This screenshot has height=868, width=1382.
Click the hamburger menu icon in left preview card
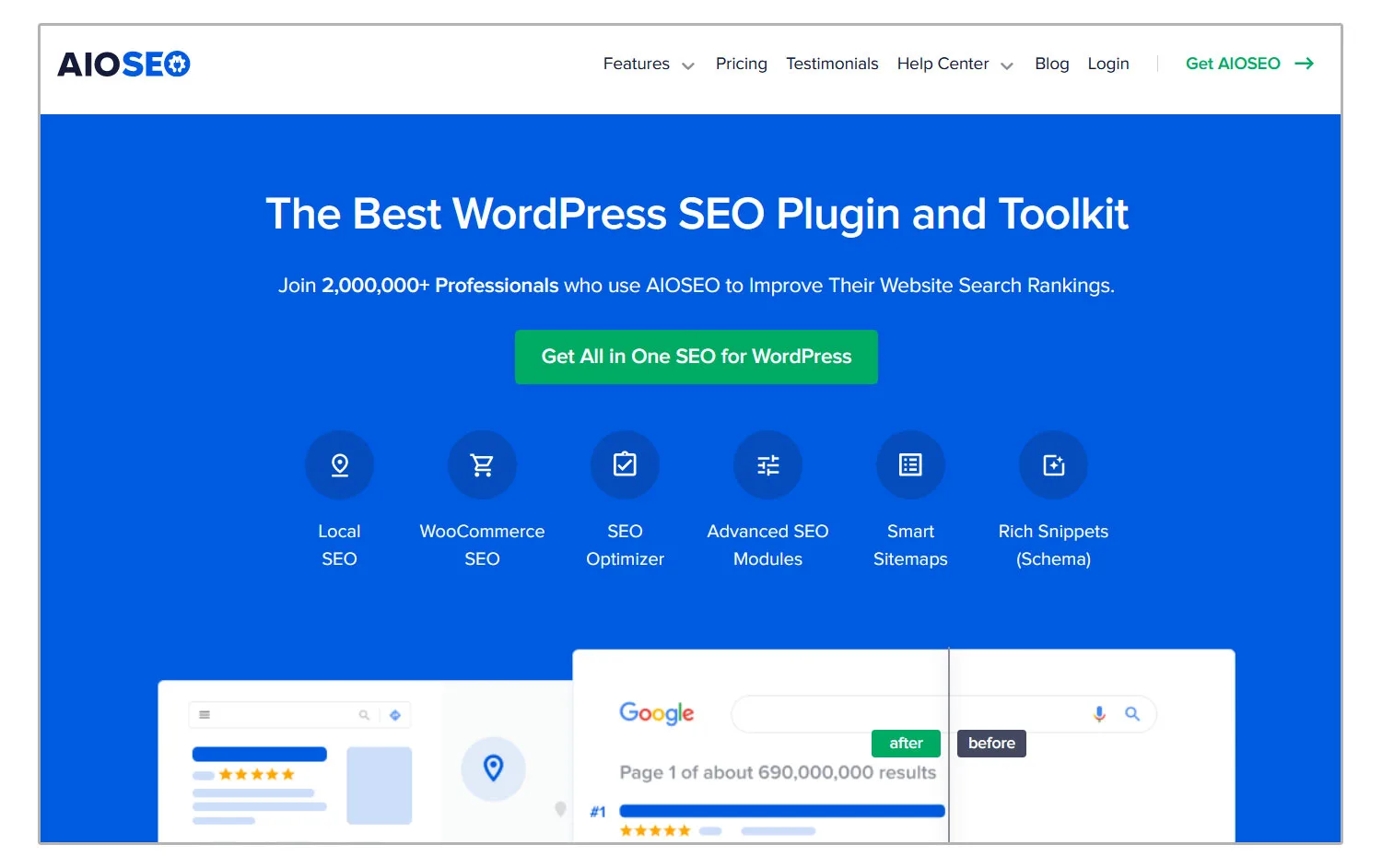click(205, 715)
